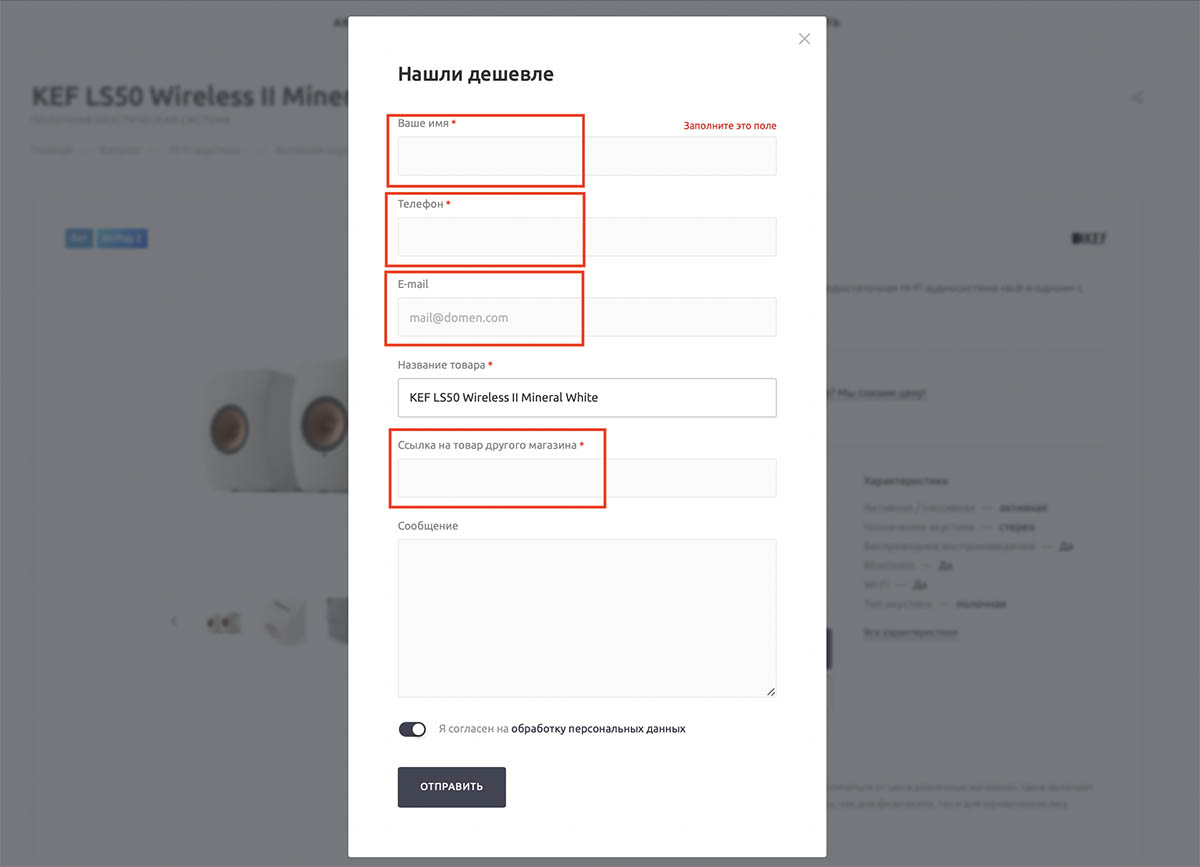The image size is (1200, 867).
Task: Click the "Телефон" input field
Action: (x=587, y=237)
